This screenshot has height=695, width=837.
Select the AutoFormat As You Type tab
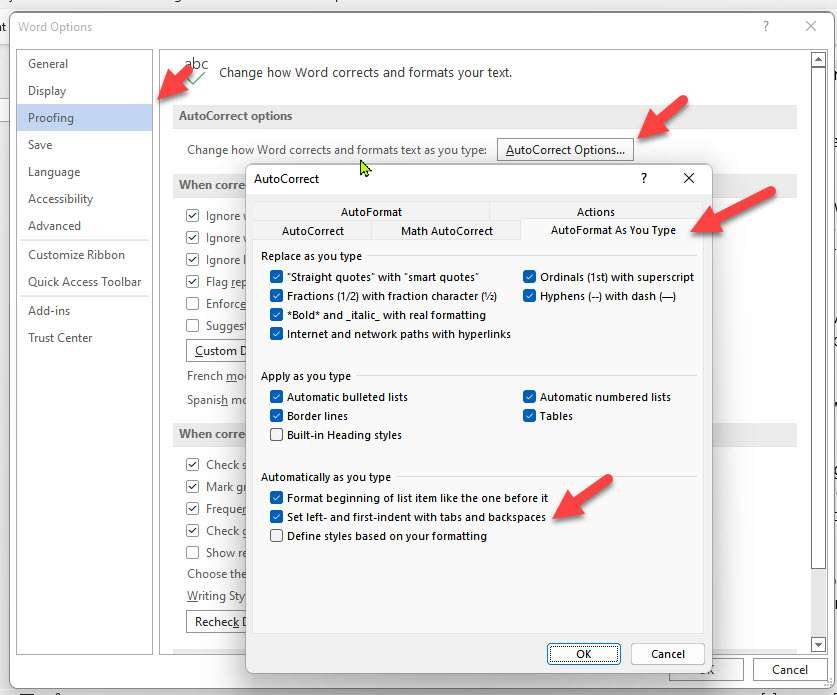coord(613,230)
